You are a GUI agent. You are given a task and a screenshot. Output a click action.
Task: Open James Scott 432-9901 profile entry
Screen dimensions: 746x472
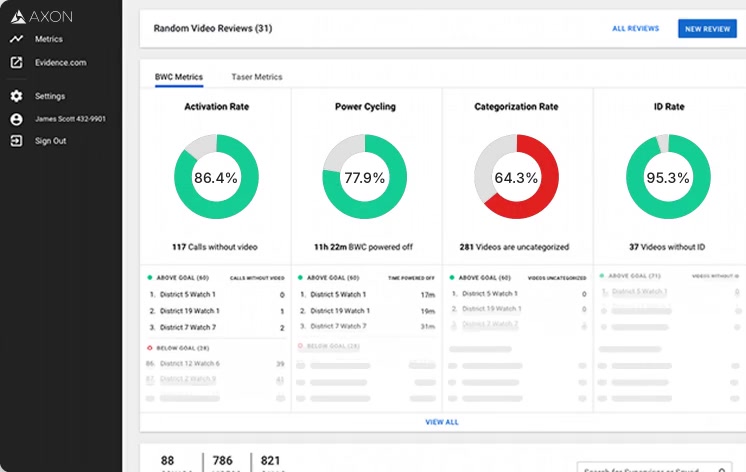70,119
